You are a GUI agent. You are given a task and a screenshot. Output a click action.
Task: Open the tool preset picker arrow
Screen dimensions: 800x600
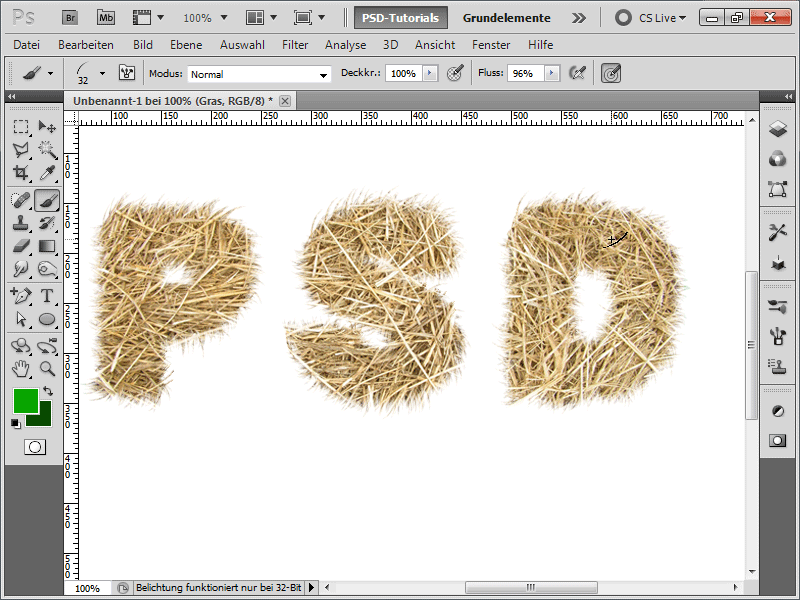[x=51, y=73]
